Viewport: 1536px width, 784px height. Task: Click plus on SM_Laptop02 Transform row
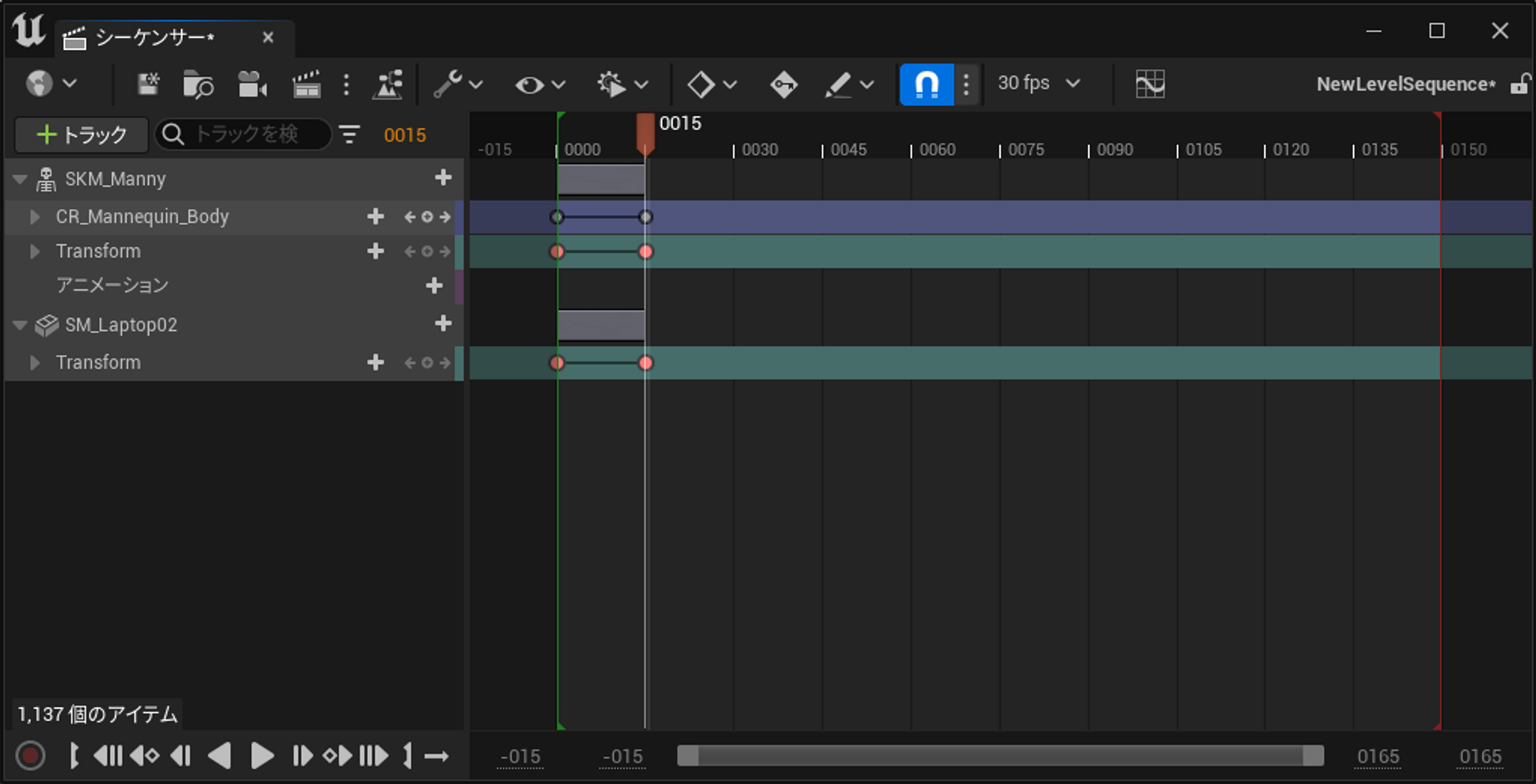(x=376, y=362)
